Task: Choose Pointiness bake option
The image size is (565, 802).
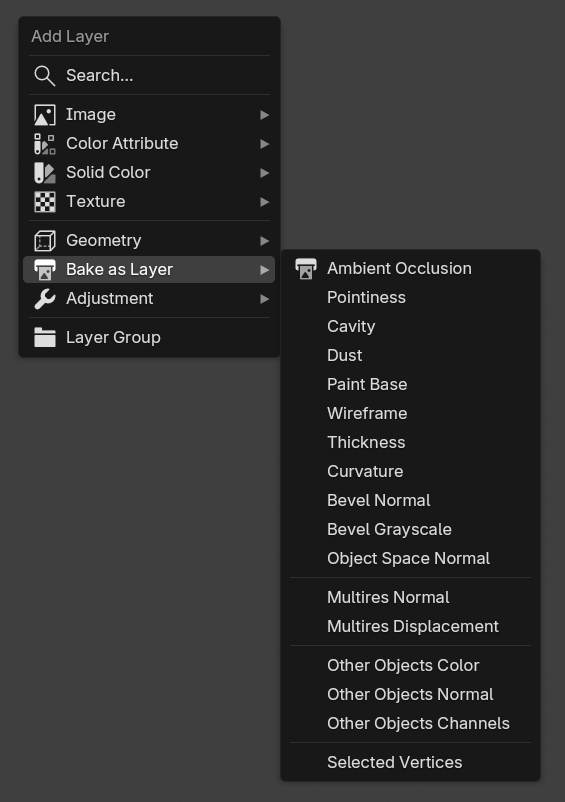Action: (411, 298)
